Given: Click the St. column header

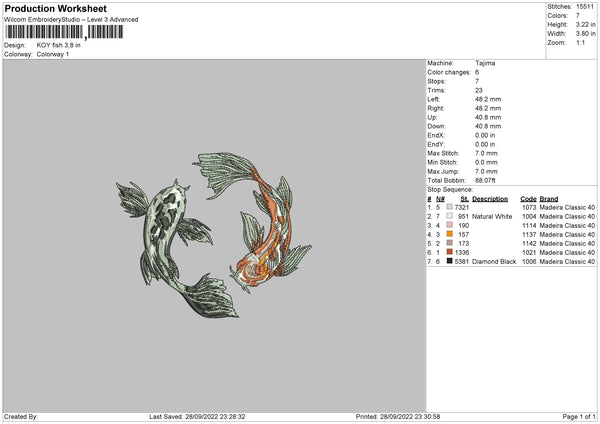Looking at the screenshot, I should (x=465, y=199).
